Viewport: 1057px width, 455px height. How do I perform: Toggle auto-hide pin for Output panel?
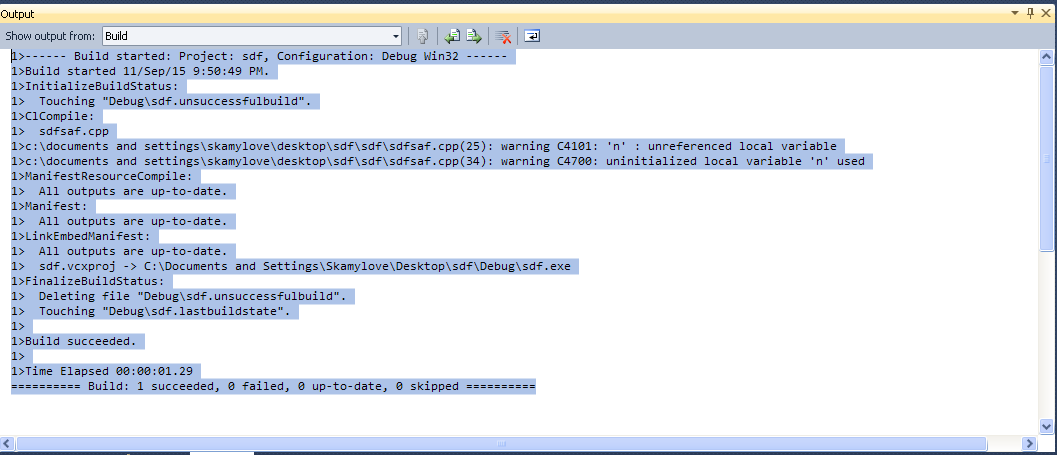pyautogui.click(x=1029, y=13)
